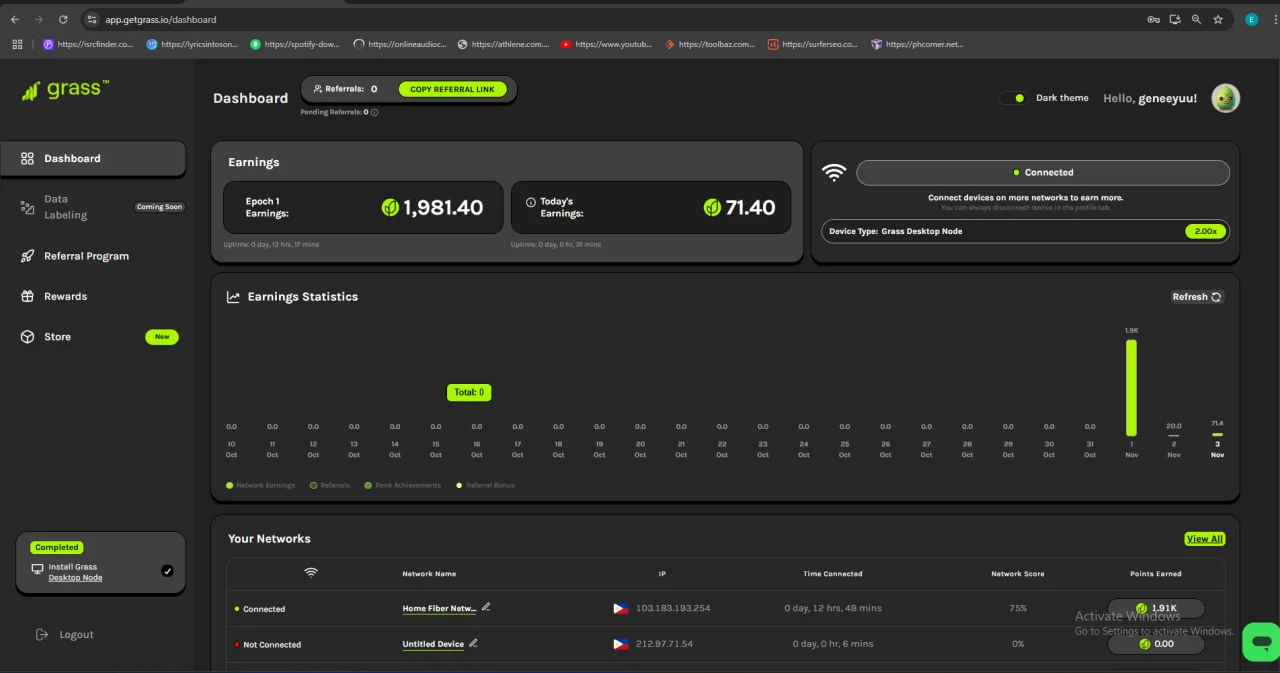Click the Coming Soon badge
This screenshot has height=673, width=1280.
(159, 207)
